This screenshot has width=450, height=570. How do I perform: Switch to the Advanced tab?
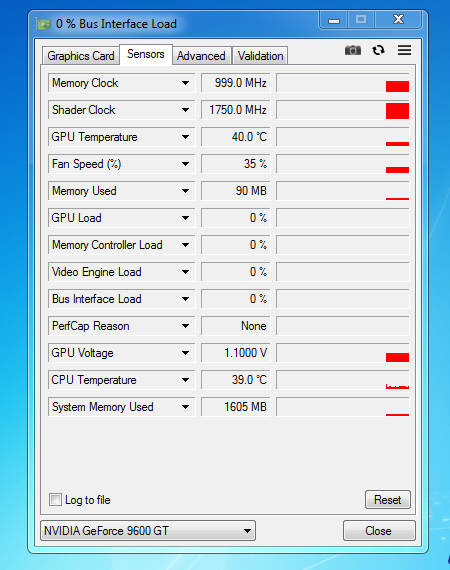click(x=201, y=56)
